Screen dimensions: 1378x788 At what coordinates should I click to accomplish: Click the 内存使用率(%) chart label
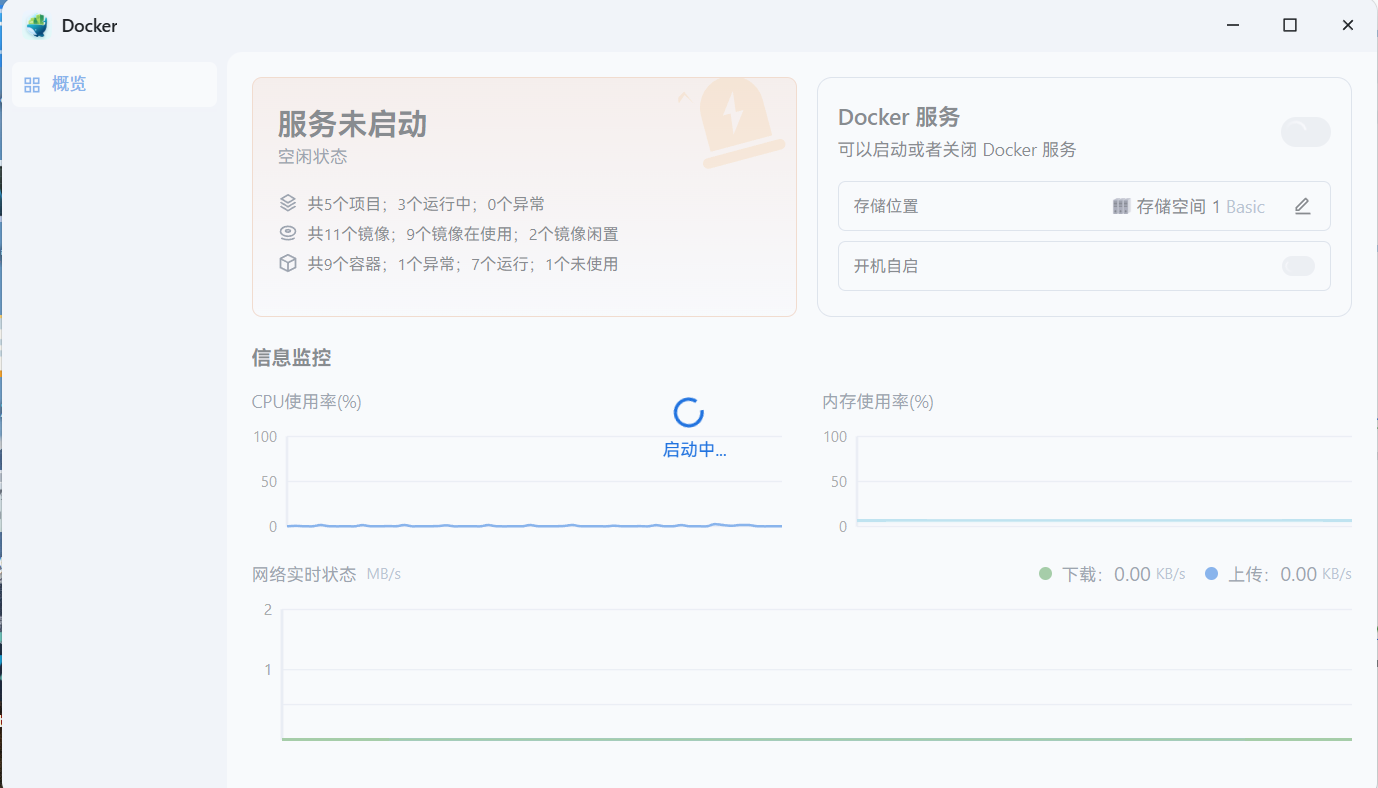878,402
